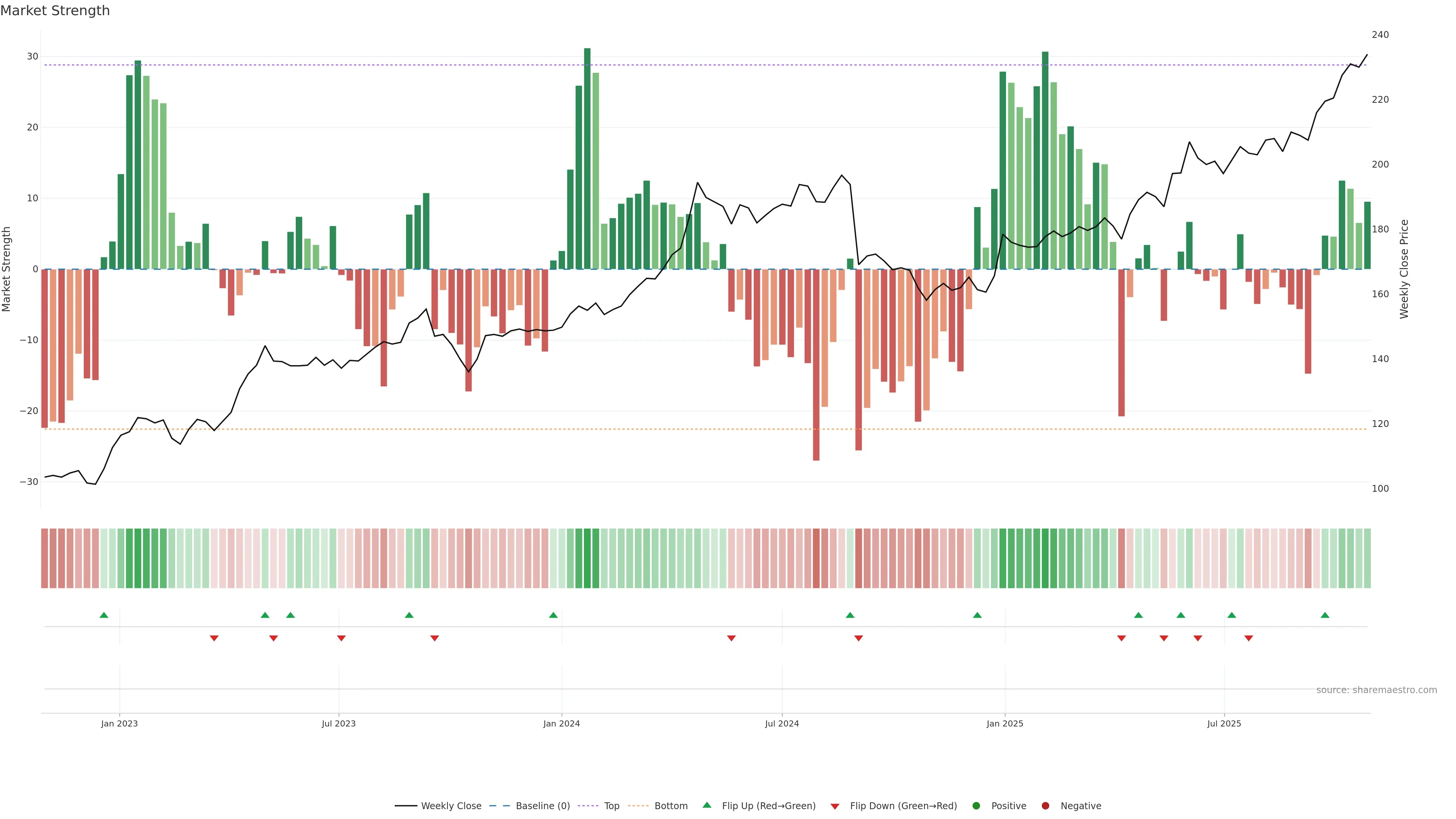Click the Jul 2025 x-axis label
Viewport: 1456px width, 819px height.
tap(1224, 723)
